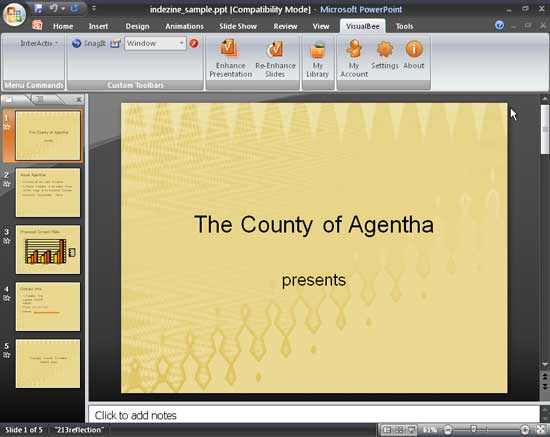Select slide 1 thumbnail

coord(48,135)
